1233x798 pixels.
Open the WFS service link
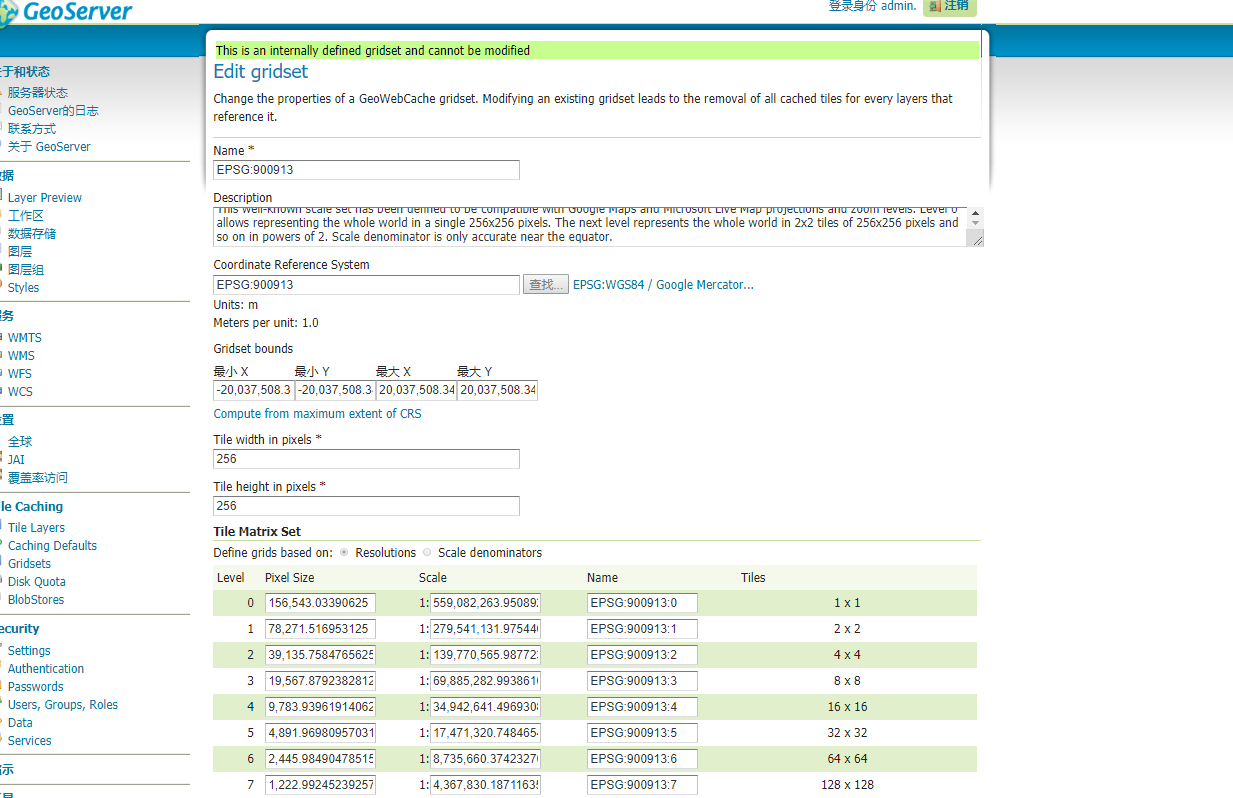click(x=20, y=374)
